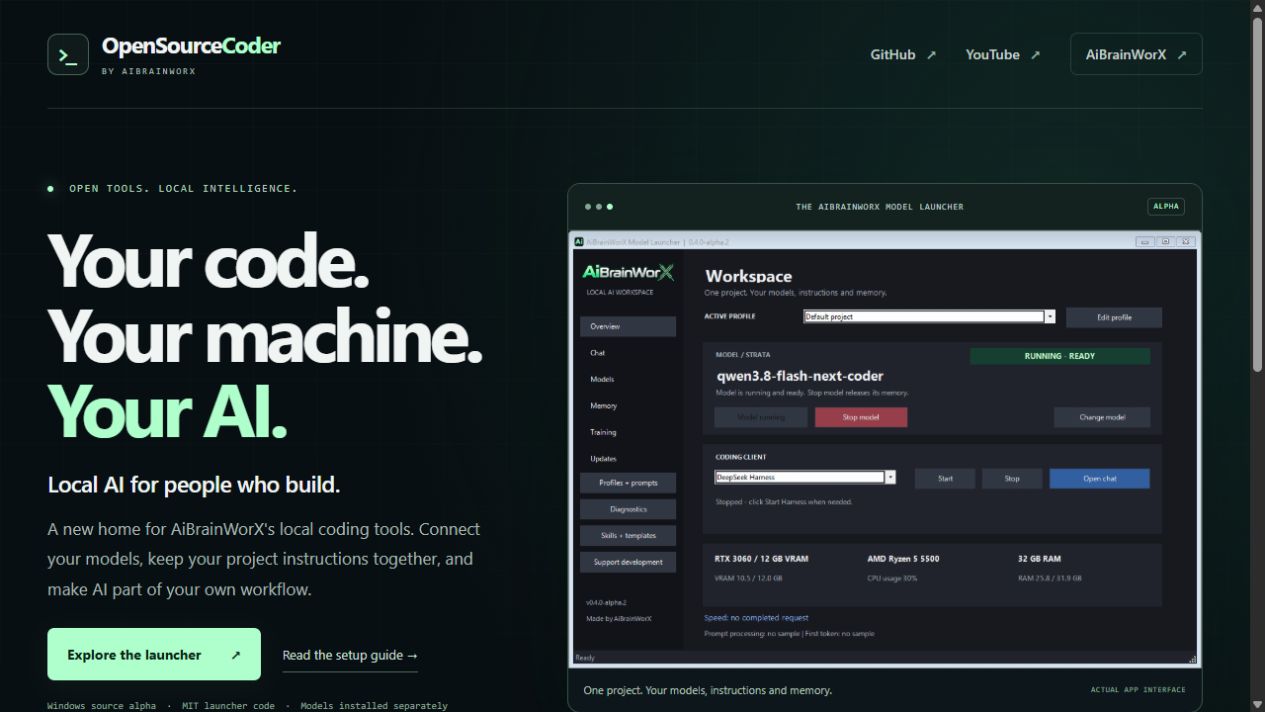Open Diagnostics in the launcher sidebar
This screenshot has height=712, width=1265.
pos(628,509)
